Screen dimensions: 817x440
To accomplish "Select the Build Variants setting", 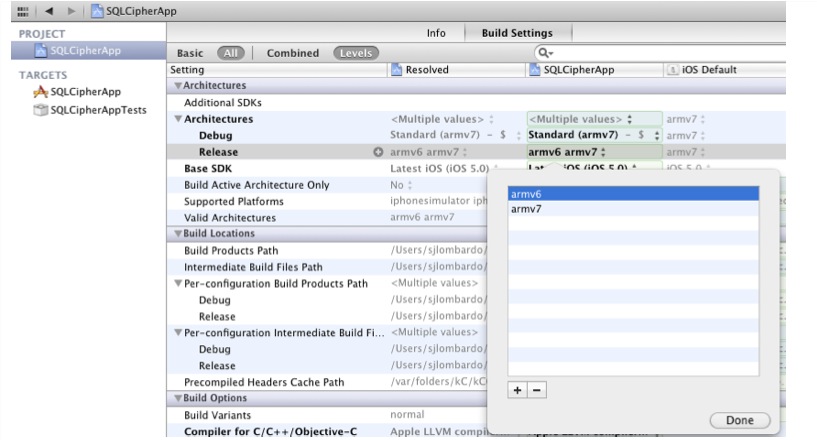I will 217,415.
